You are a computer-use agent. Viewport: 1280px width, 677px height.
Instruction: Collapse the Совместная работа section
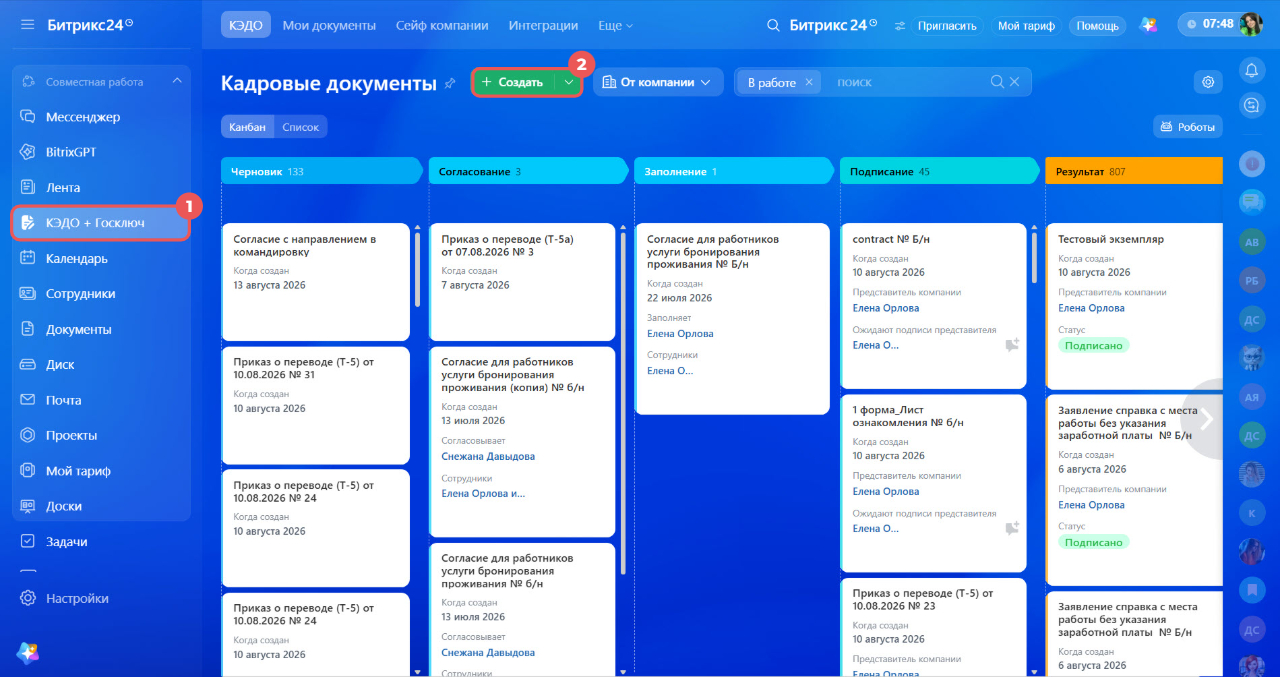click(177, 82)
